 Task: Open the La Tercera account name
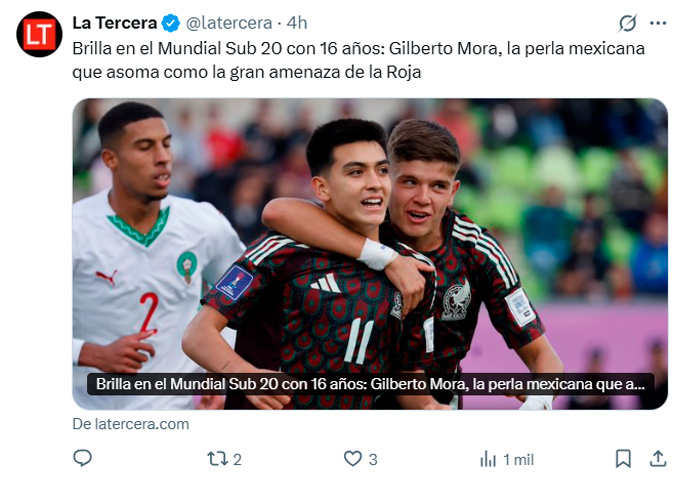coord(114,23)
